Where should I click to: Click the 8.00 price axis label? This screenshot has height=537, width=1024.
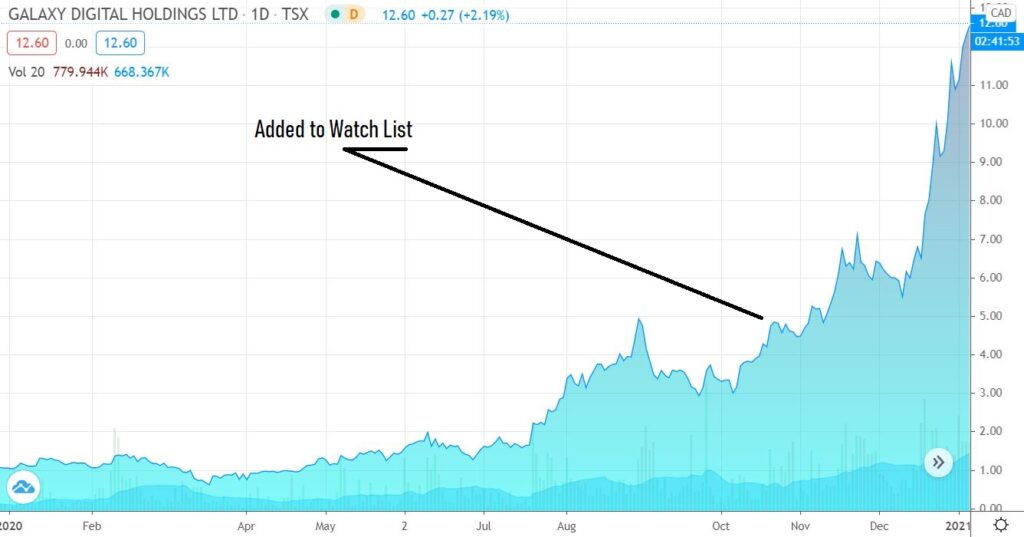coord(991,201)
